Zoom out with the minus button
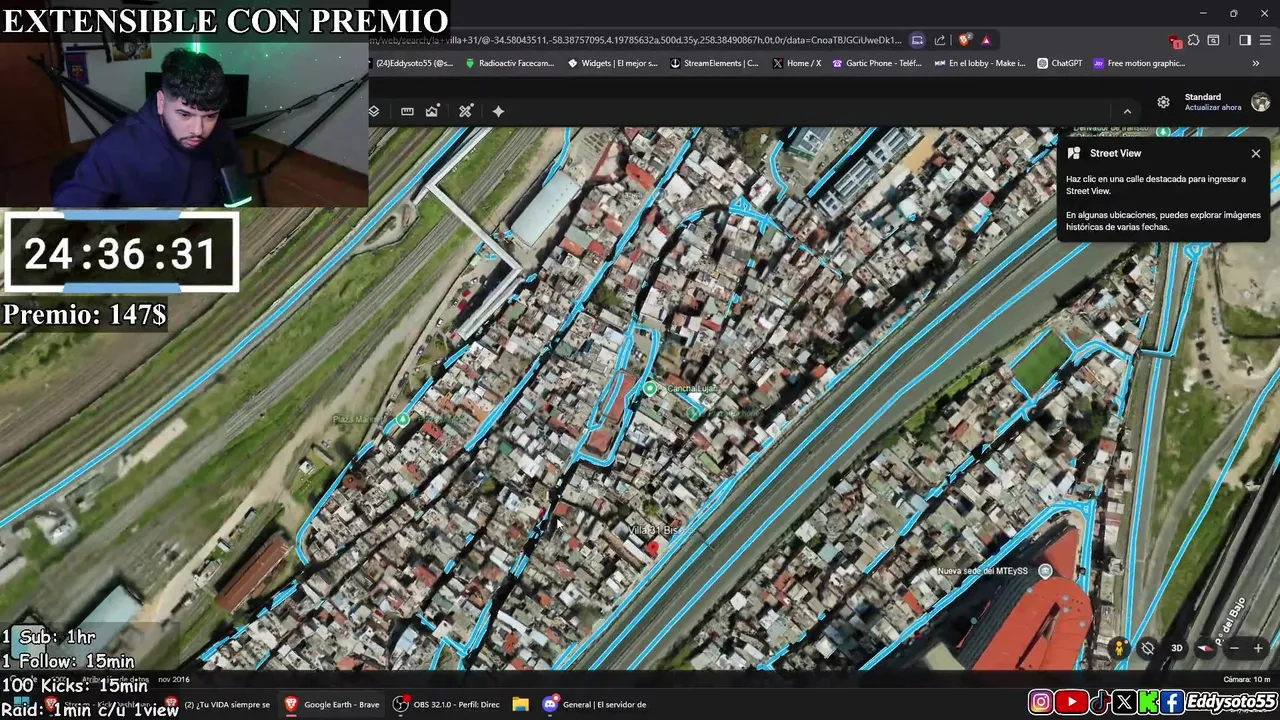Image resolution: width=1280 pixels, height=720 pixels. (x=1234, y=648)
